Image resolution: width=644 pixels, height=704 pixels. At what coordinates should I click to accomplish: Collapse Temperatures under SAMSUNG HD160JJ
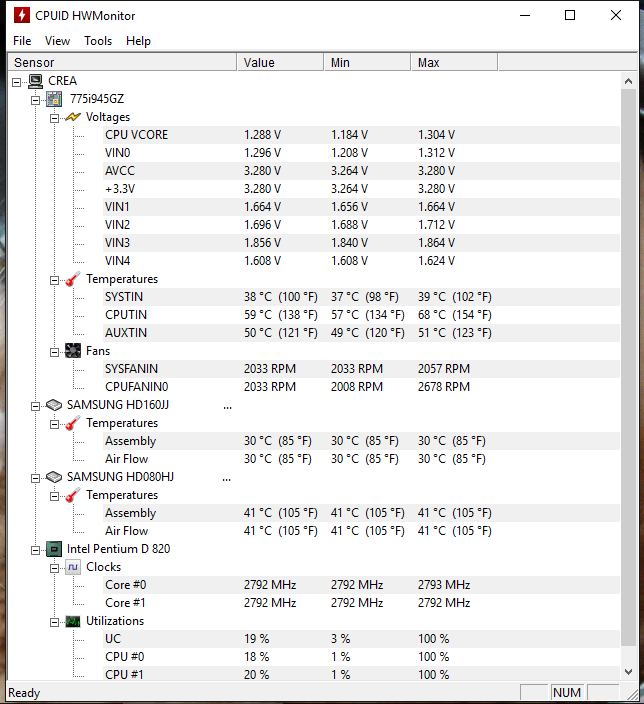coord(54,424)
